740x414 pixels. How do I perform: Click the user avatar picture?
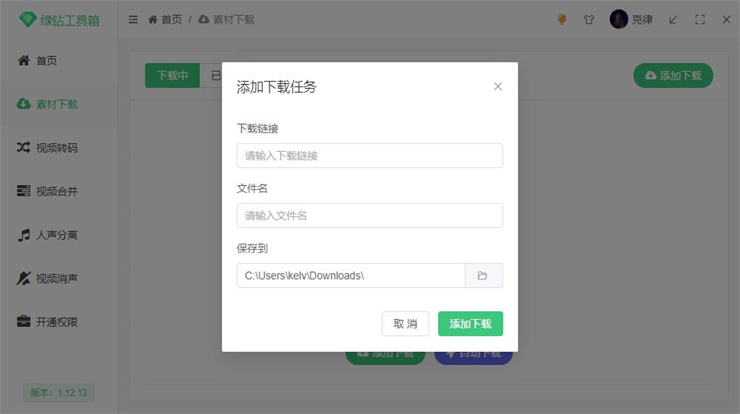(619, 19)
